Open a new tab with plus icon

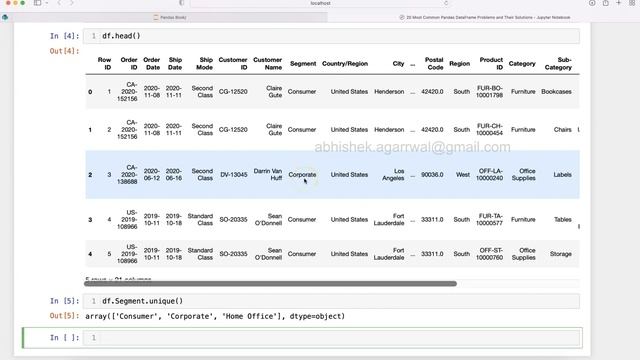(619, 3)
